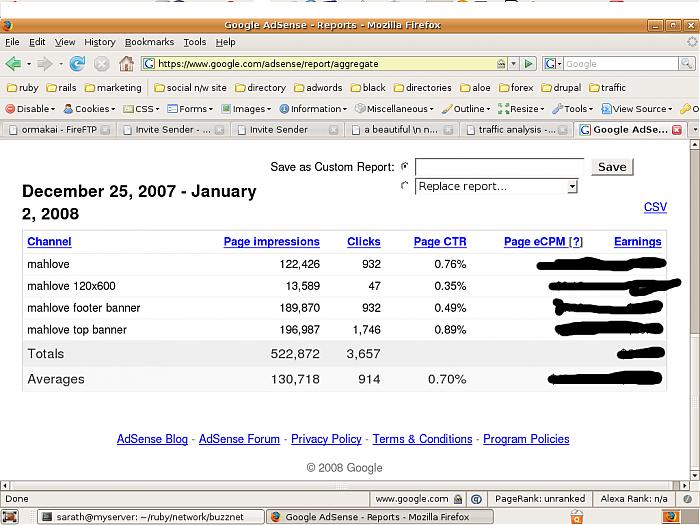700x525 pixels.
Task: Select the Save as Custom Report radio button
Action: click(x=404, y=167)
